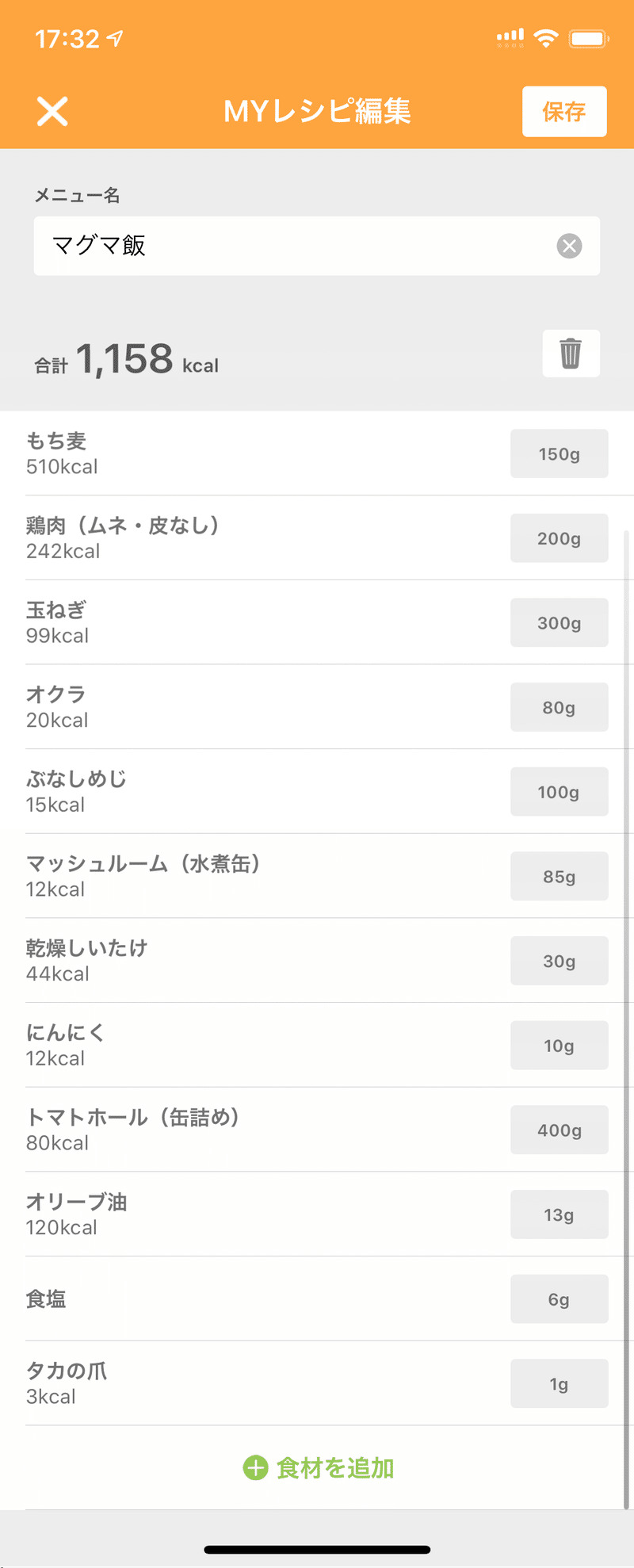Open オクラ quantity field 80g
634x1568 pixels.
(559, 707)
